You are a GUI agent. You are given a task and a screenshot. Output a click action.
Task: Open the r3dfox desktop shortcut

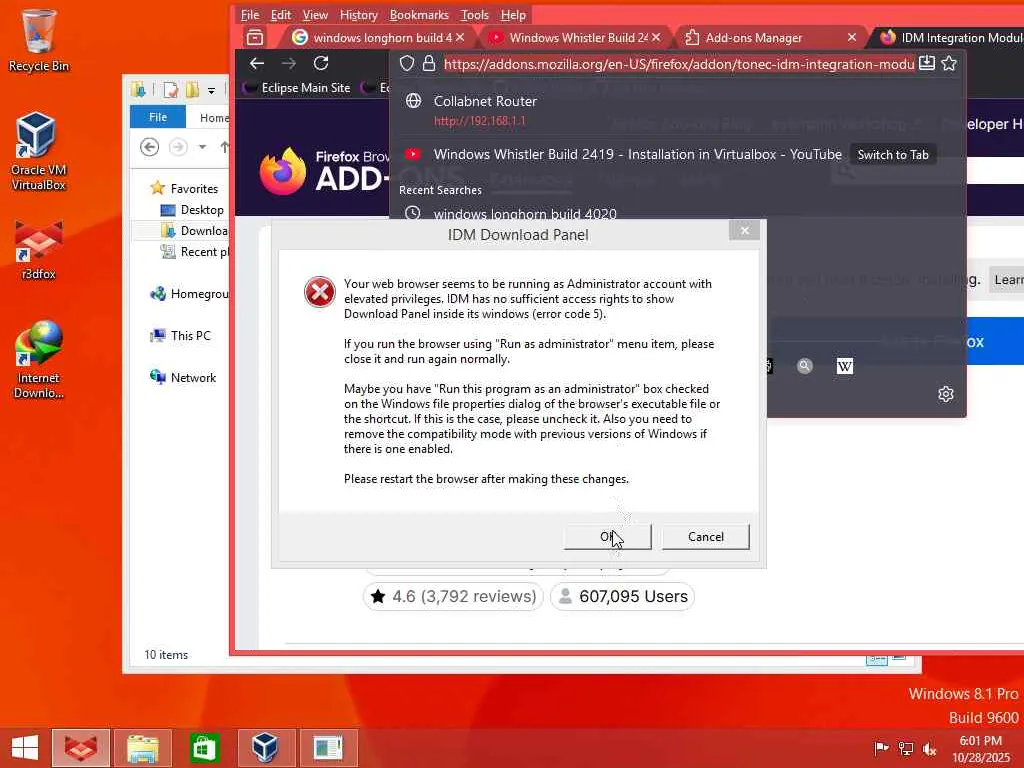tap(38, 251)
